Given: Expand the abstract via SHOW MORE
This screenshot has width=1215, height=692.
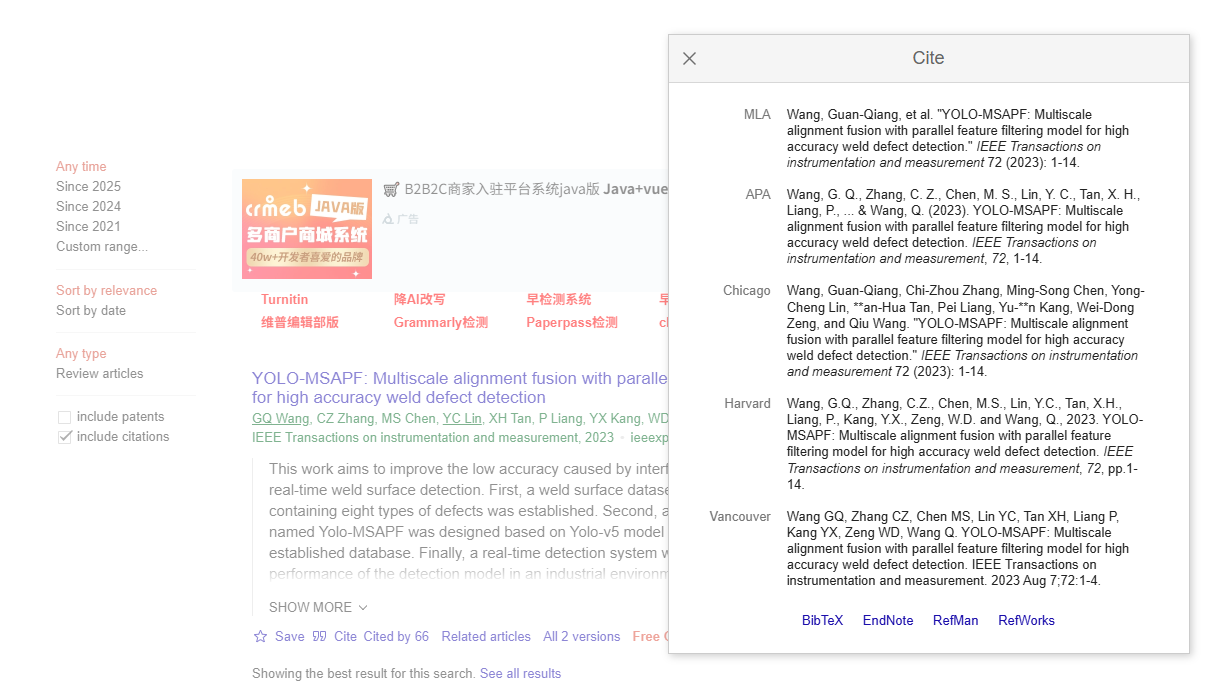Looking at the screenshot, I should point(310,607).
